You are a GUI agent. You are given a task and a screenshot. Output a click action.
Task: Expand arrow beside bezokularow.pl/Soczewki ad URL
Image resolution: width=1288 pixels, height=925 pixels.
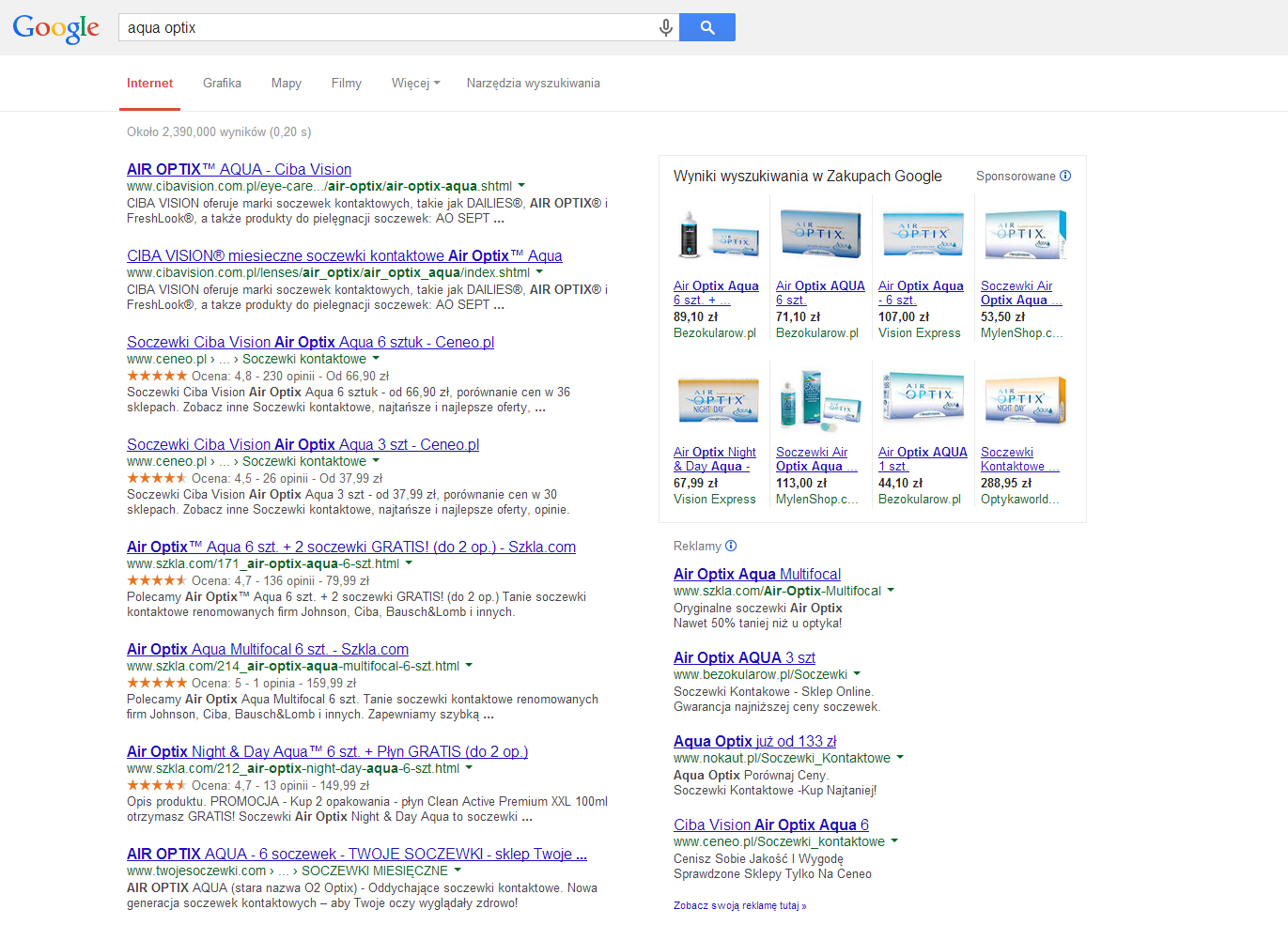pos(857,673)
